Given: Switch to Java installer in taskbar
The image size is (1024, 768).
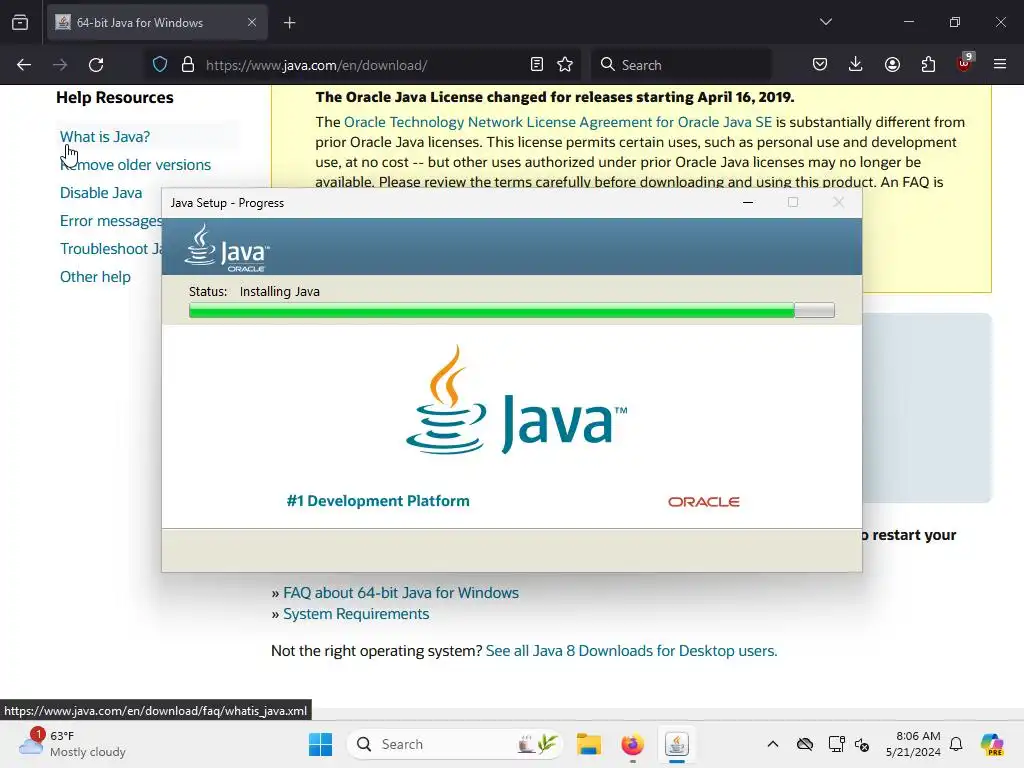Looking at the screenshot, I should click(x=677, y=744).
